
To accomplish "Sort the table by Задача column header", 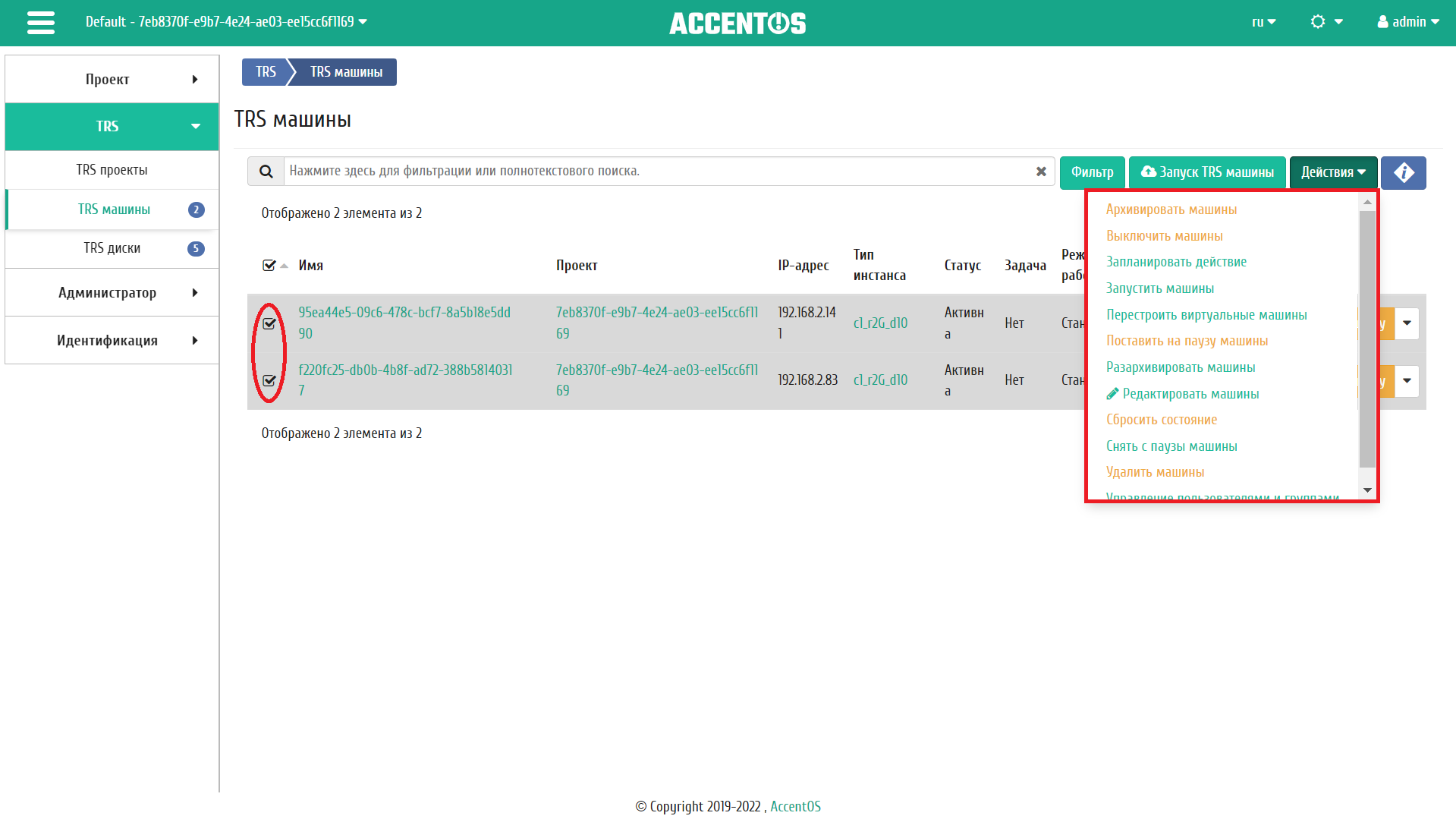I will [x=1025, y=266].
